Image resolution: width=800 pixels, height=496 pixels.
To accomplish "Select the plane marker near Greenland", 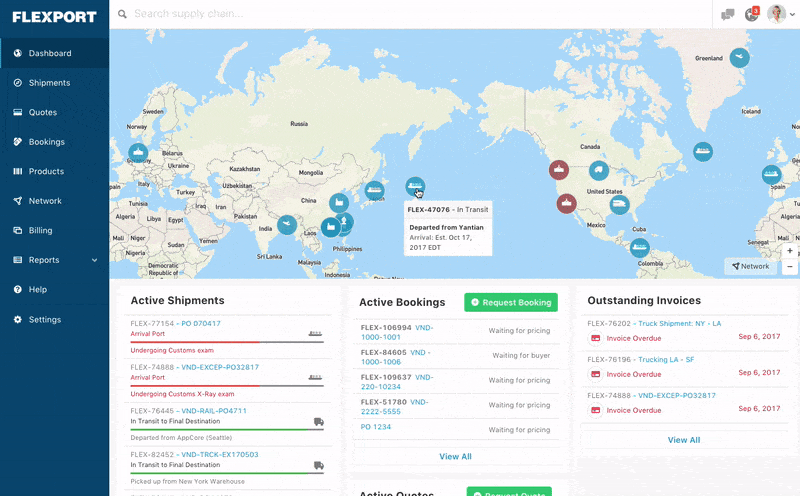I will pyautogui.click(x=739, y=58).
